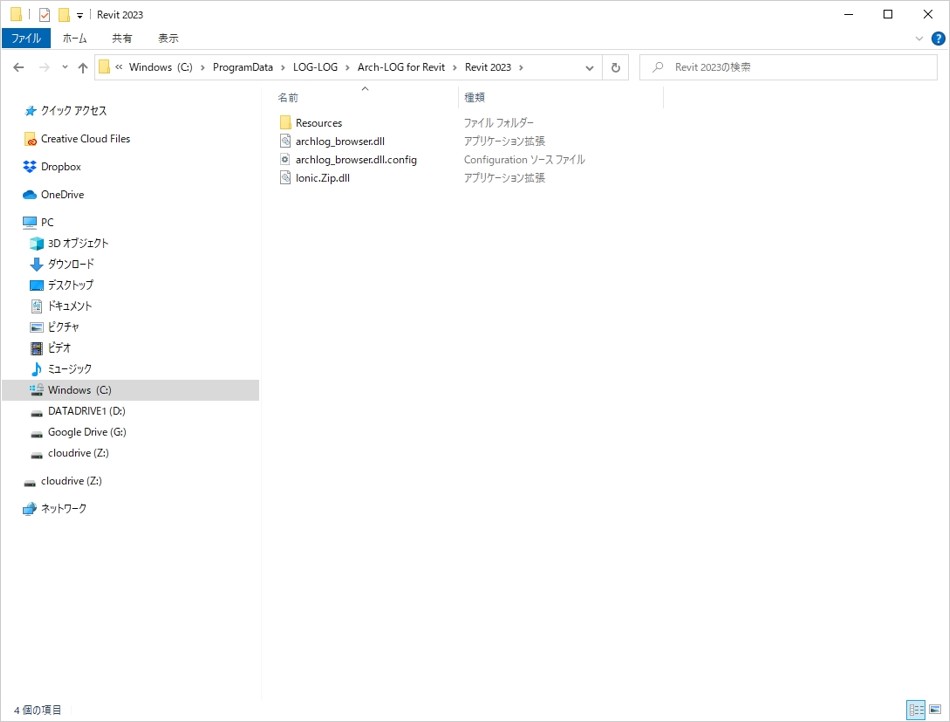Click the Dropbox icon in sidebar
Image resolution: width=950 pixels, height=722 pixels.
click(x=30, y=167)
